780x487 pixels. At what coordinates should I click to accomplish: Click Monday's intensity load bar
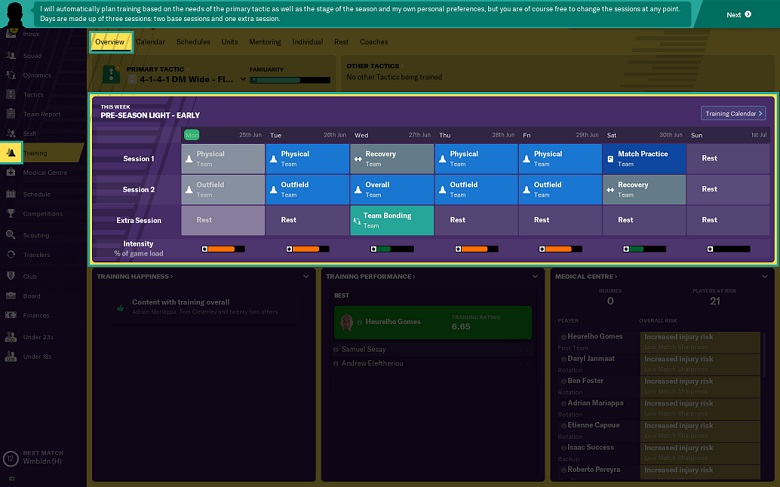[x=223, y=249]
